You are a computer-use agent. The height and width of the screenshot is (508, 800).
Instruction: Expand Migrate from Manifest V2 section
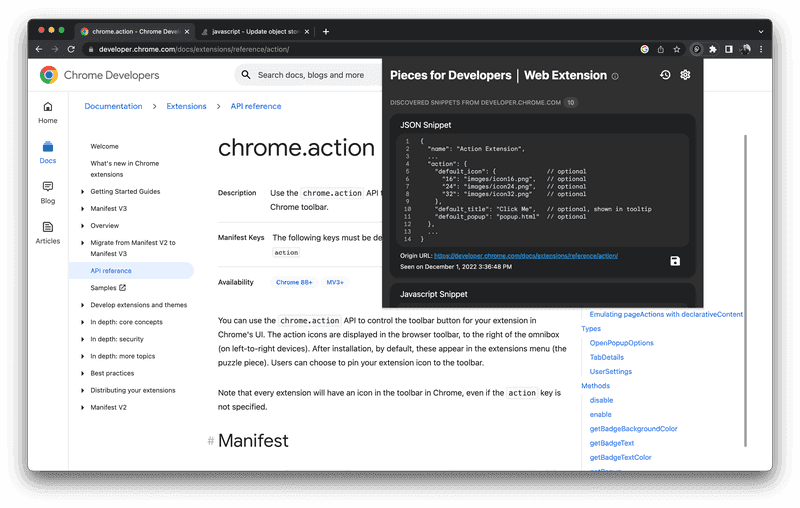tap(82, 243)
